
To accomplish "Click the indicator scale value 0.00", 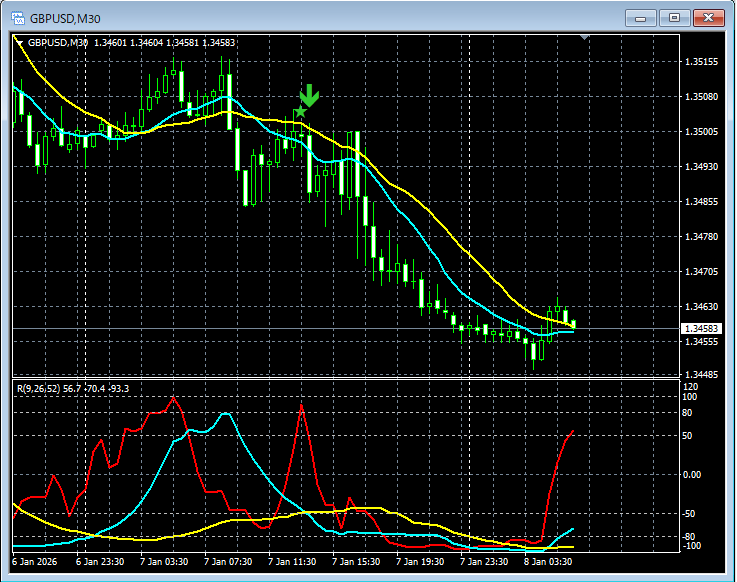I will [x=691, y=475].
